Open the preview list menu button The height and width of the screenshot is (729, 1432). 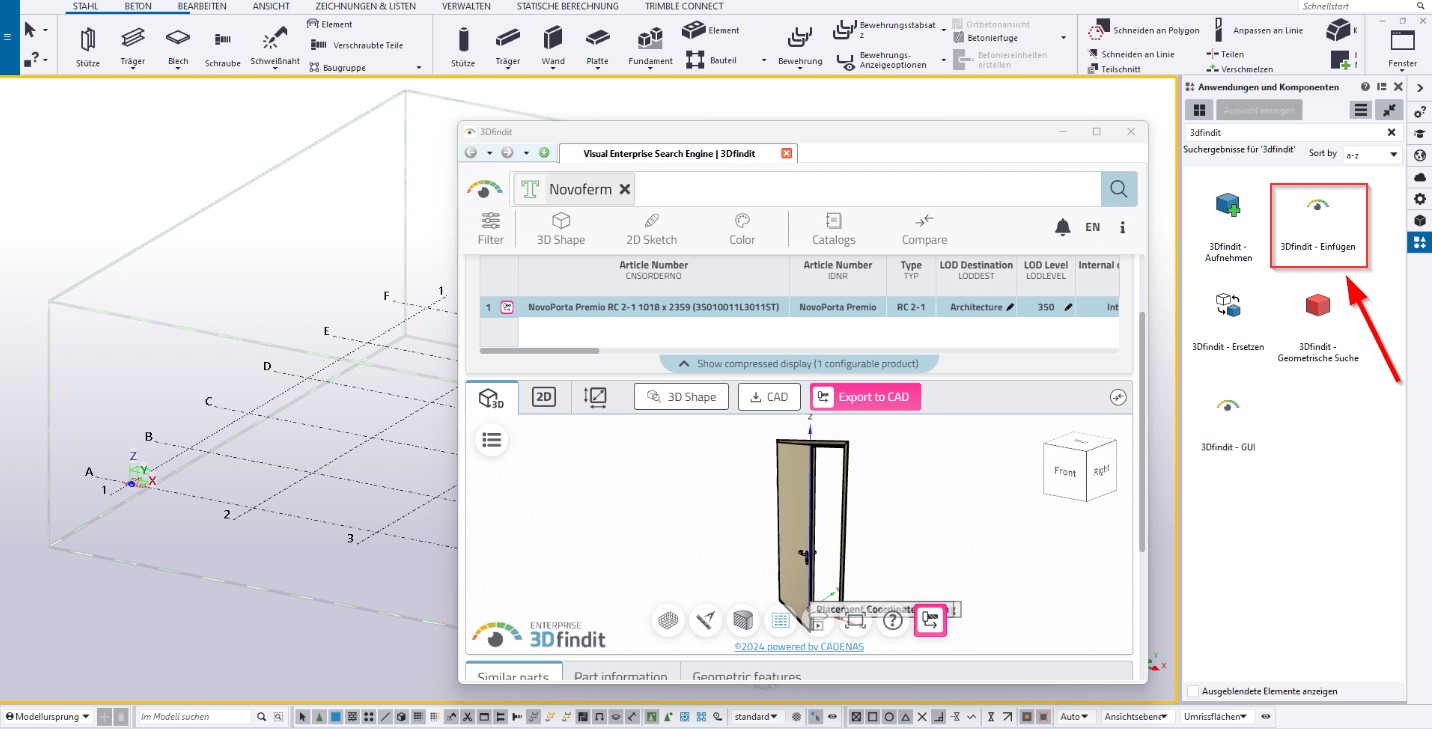(x=491, y=439)
